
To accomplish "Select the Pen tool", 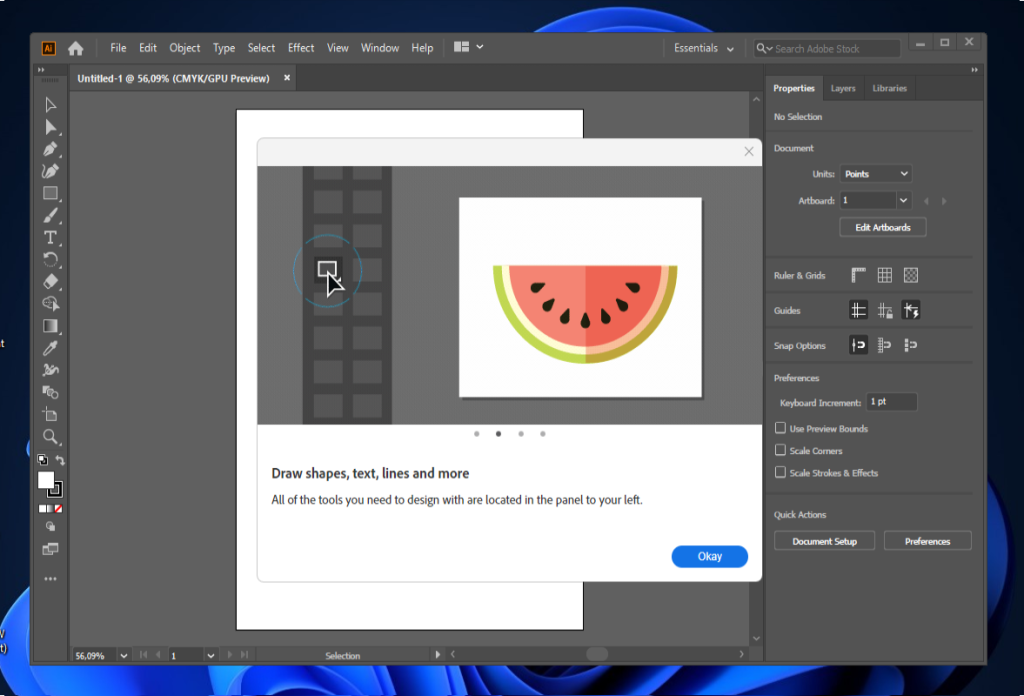I will tap(50, 150).
